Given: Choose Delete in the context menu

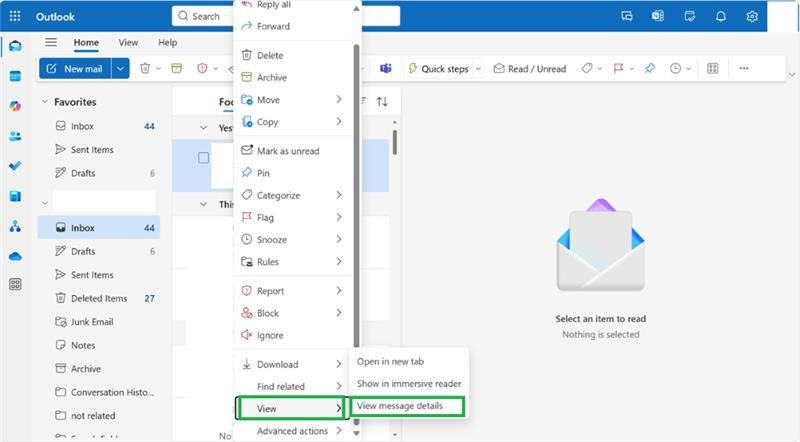Looking at the screenshot, I should click(x=292, y=55).
